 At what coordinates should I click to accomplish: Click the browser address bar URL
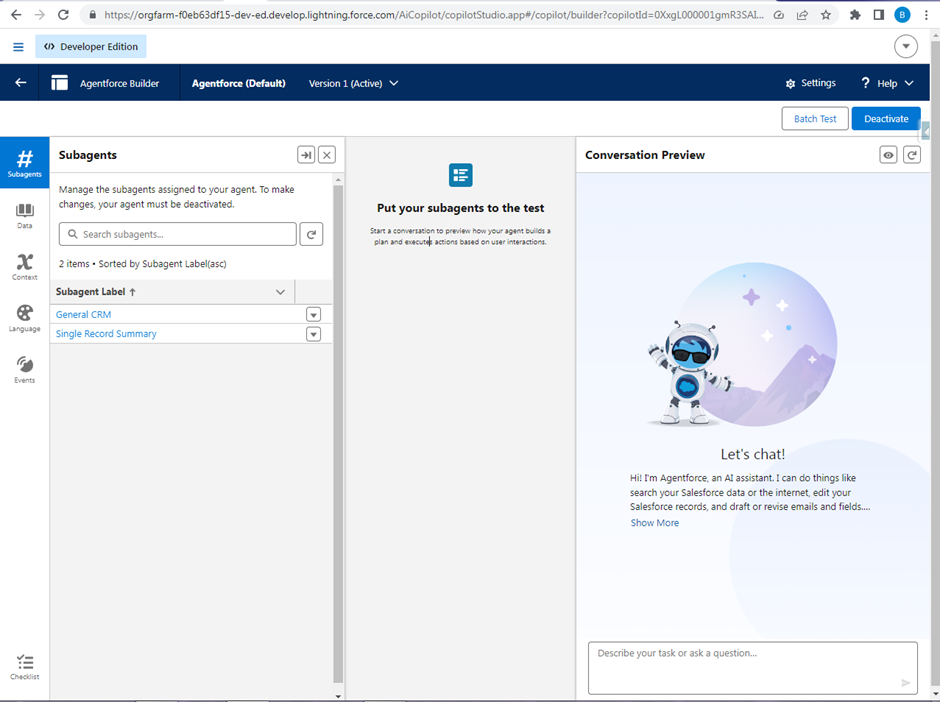(x=434, y=15)
